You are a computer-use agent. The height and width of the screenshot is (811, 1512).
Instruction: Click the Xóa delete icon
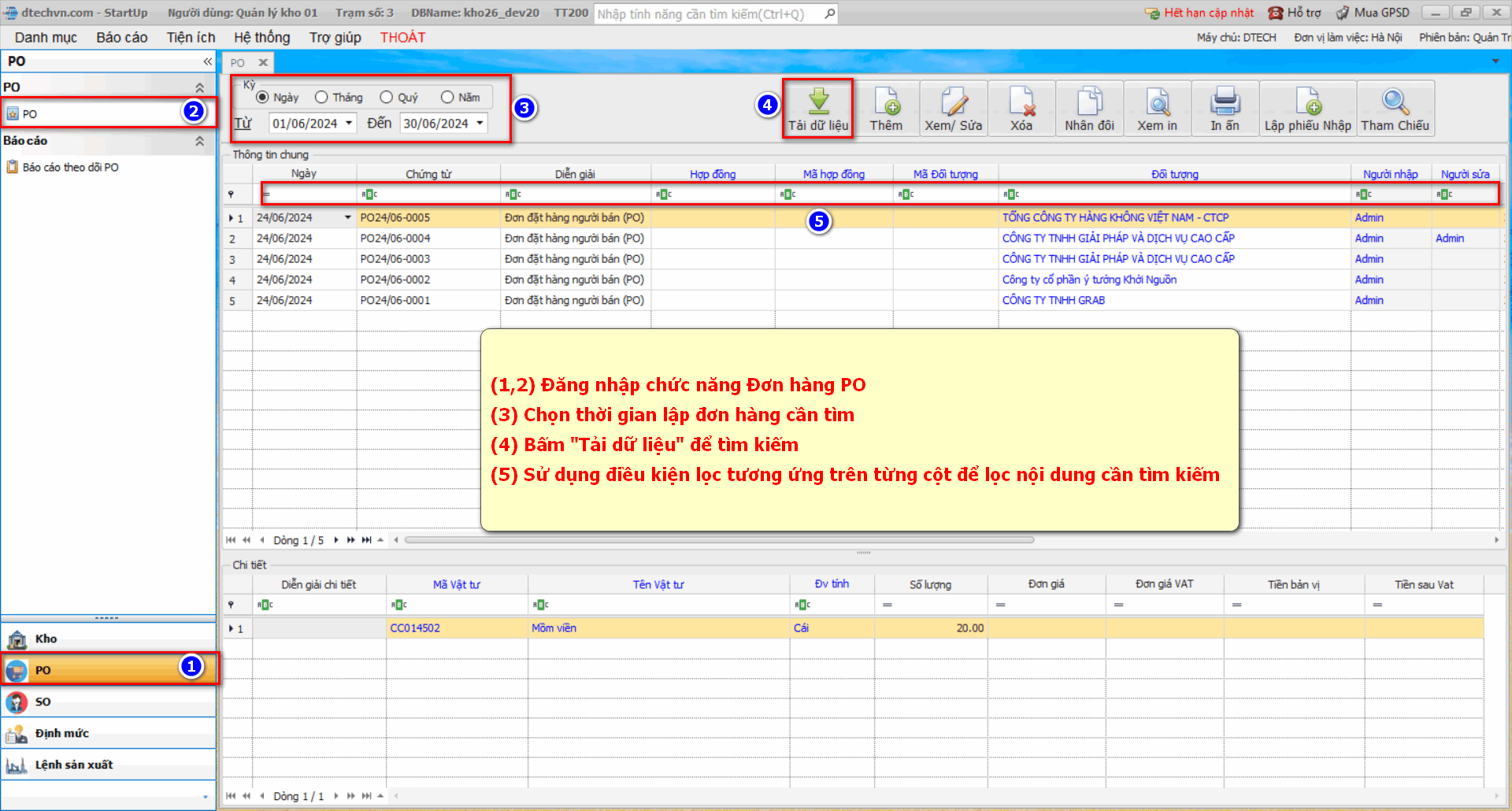[1021, 102]
